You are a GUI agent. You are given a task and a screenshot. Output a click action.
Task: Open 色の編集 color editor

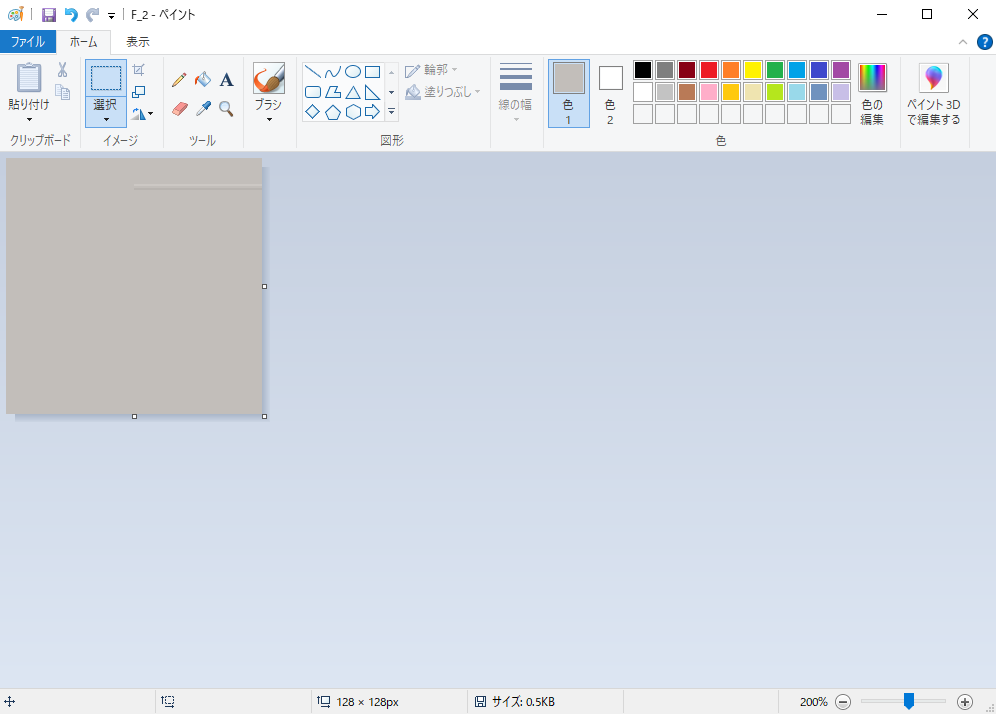click(872, 93)
